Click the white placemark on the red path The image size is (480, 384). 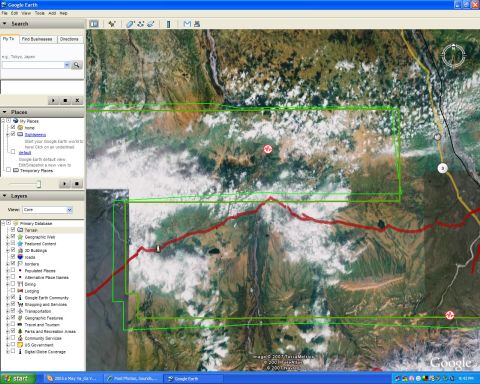click(x=158, y=248)
